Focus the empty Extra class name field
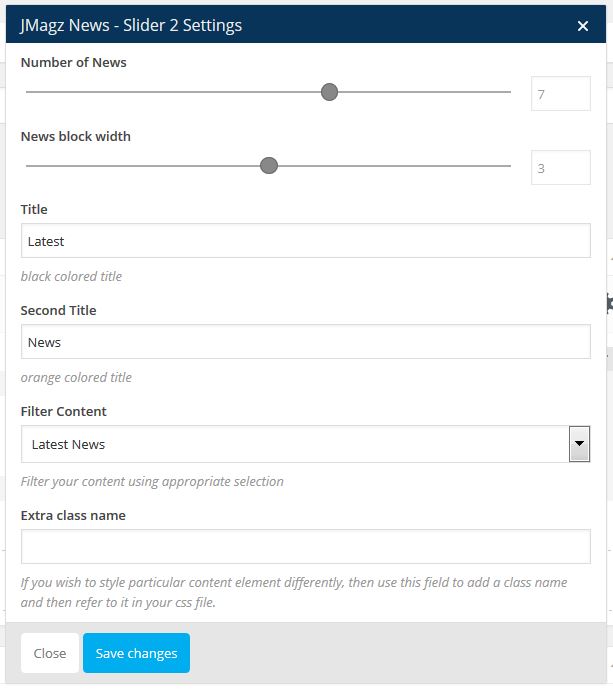Screen dimensions: 613x690 click(305, 546)
